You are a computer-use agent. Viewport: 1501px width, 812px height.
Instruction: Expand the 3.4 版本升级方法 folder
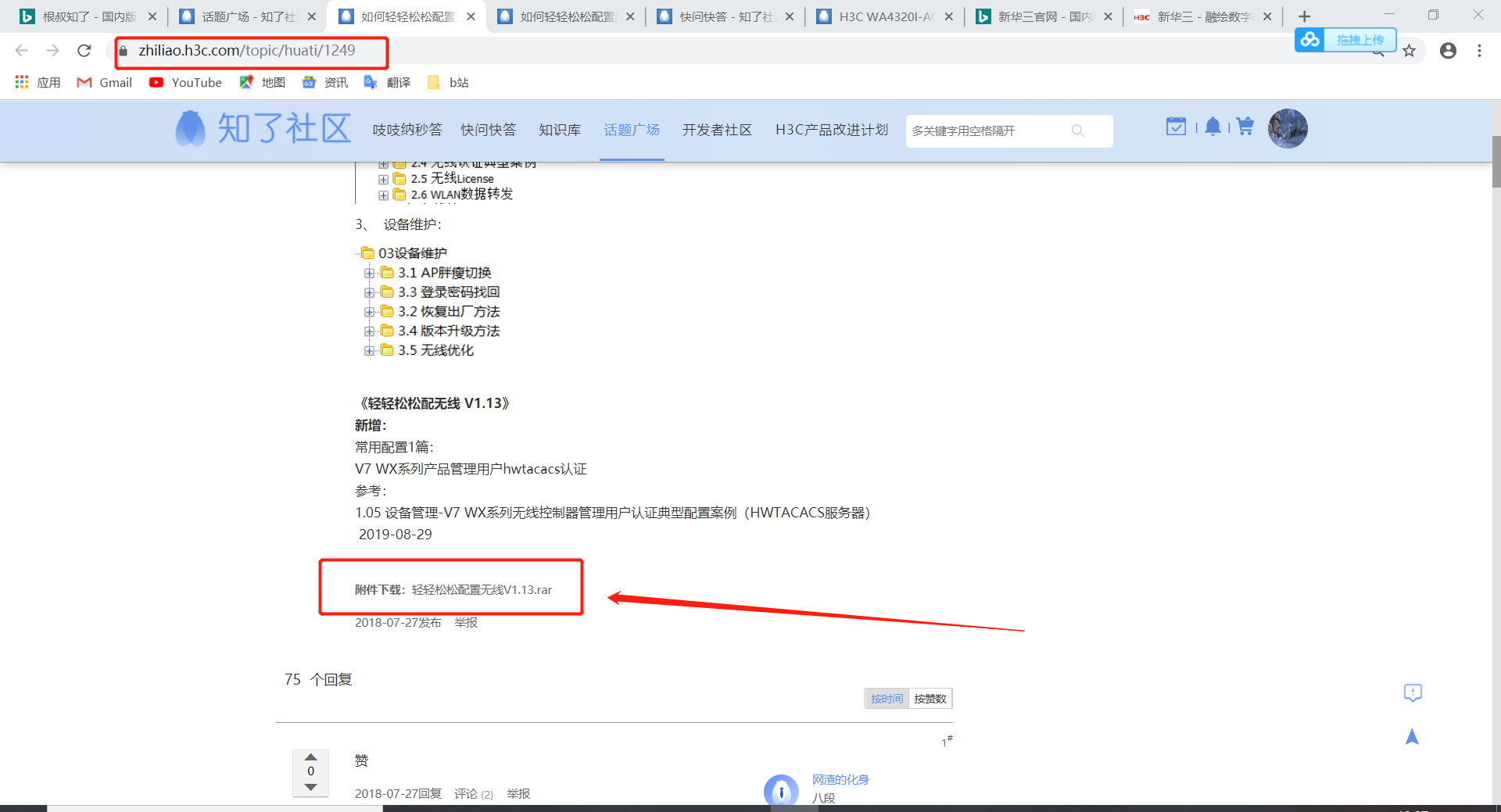369,331
